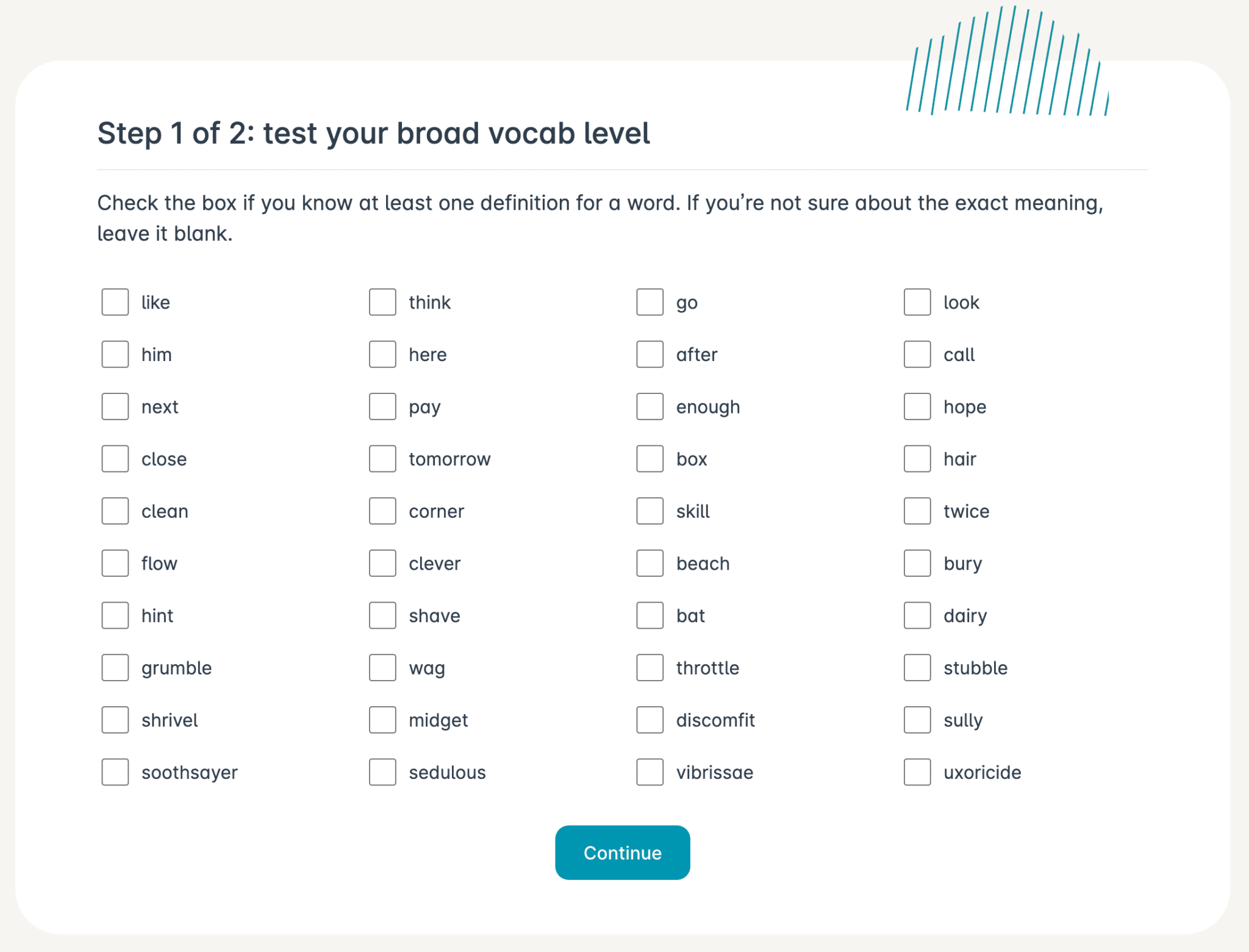Viewport: 1249px width, 952px height.
Task: Check the 'hope' checkbox
Action: pos(917,407)
